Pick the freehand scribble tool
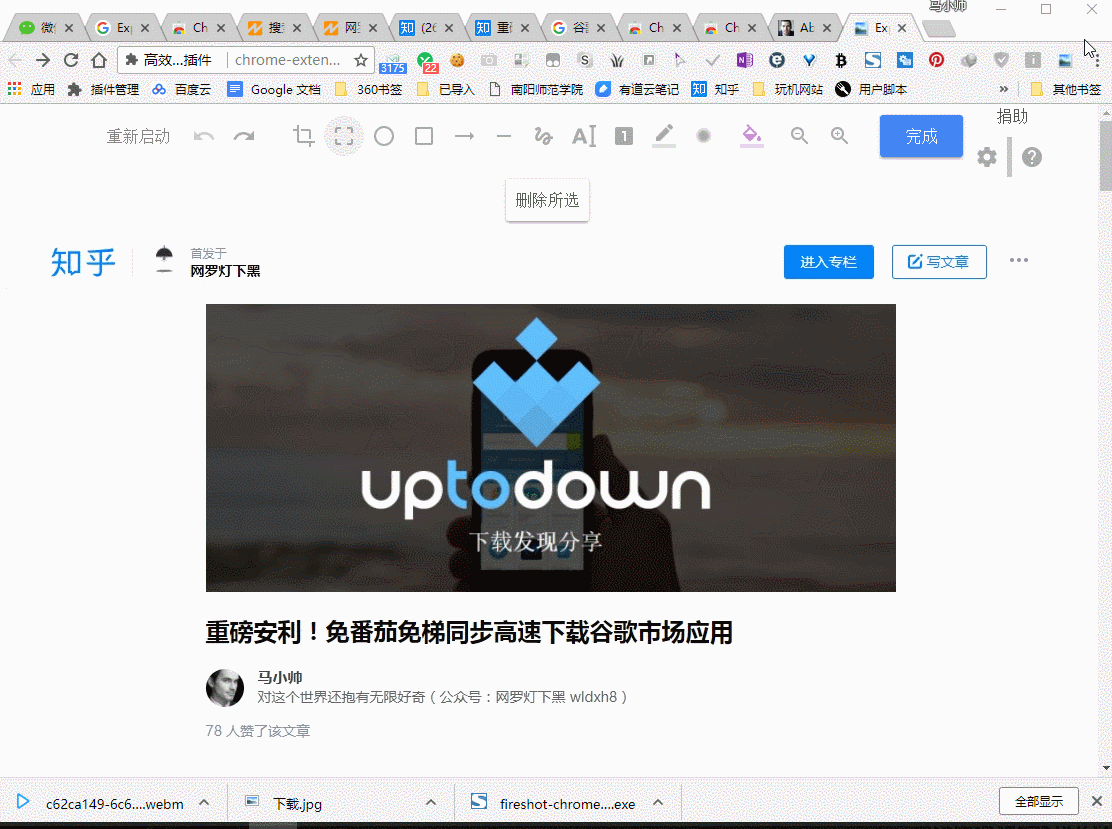Screen dimensions: 1112x829 coord(543,136)
